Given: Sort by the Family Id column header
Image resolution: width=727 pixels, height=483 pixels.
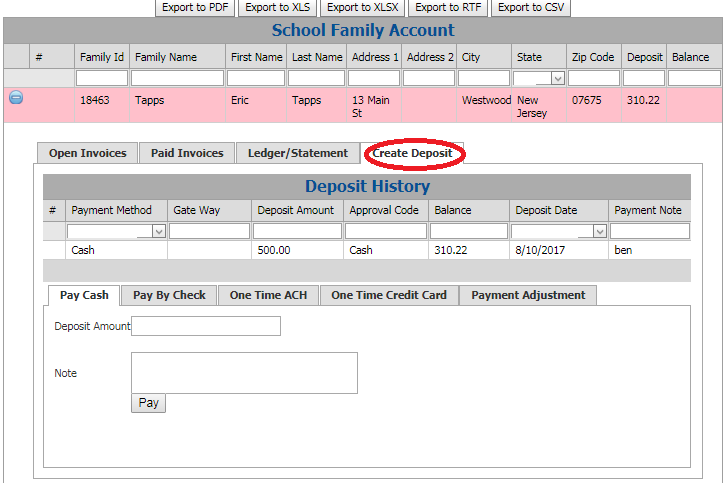Looking at the screenshot, I should [102, 57].
